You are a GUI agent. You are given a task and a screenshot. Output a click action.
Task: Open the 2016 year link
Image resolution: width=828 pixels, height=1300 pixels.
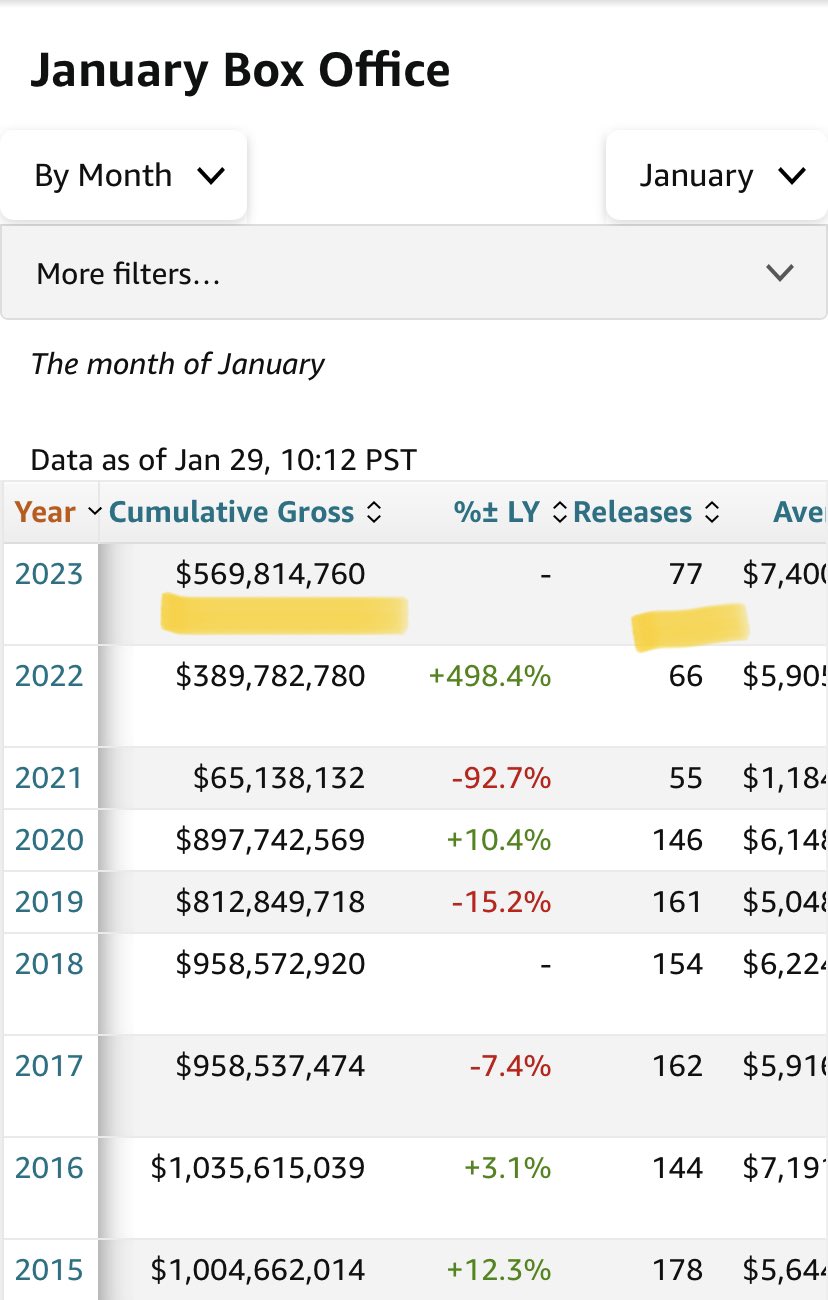pyautogui.click(x=48, y=1168)
